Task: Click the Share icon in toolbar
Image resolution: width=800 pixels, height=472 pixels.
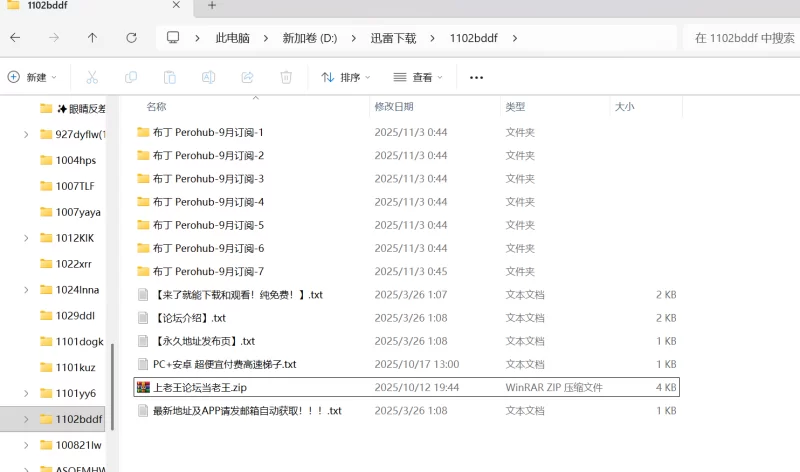Action: (247, 77)
